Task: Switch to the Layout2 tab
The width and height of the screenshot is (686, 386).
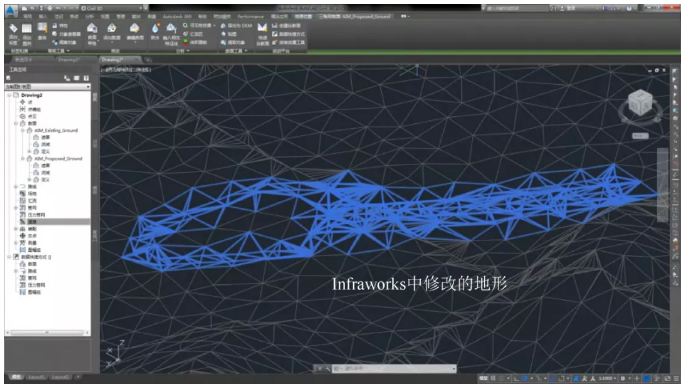Action: pyautogui.click(x=60, y=377)
